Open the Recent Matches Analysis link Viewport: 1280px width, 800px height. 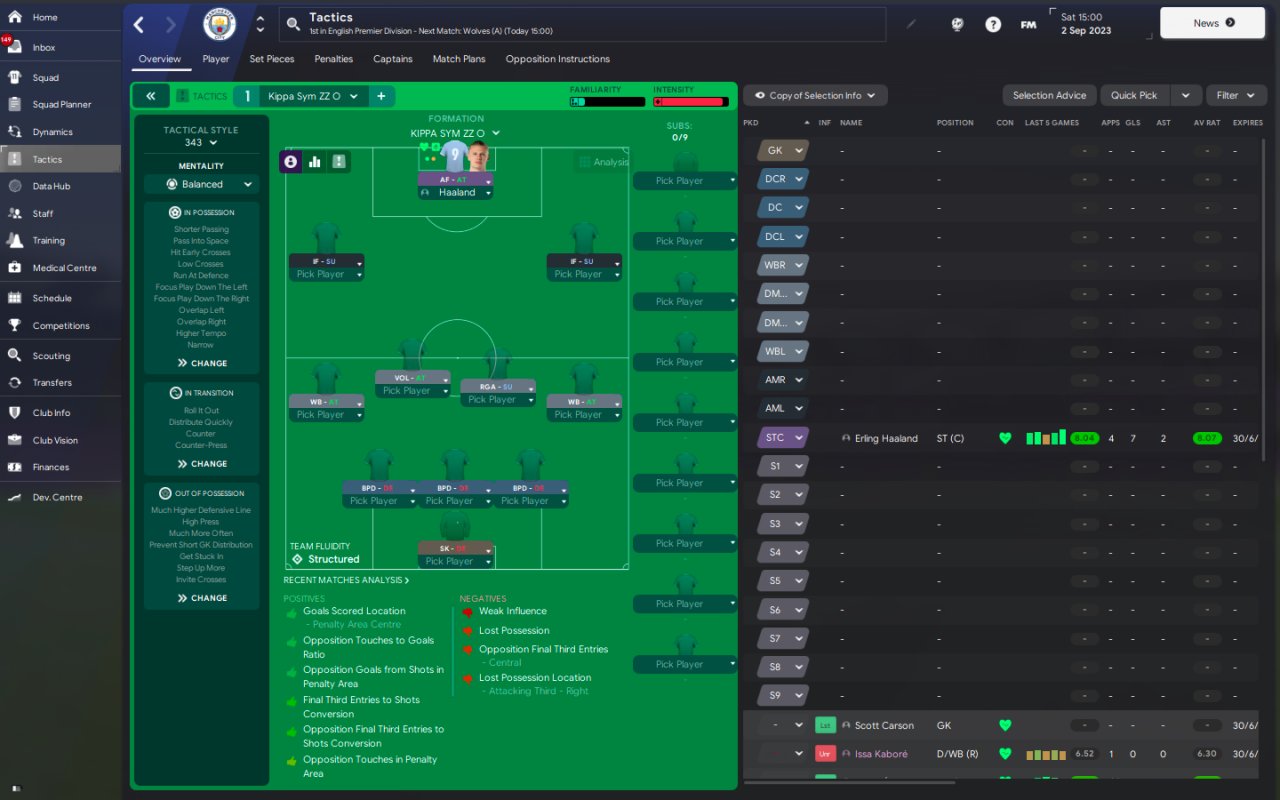tap(346, 580)
